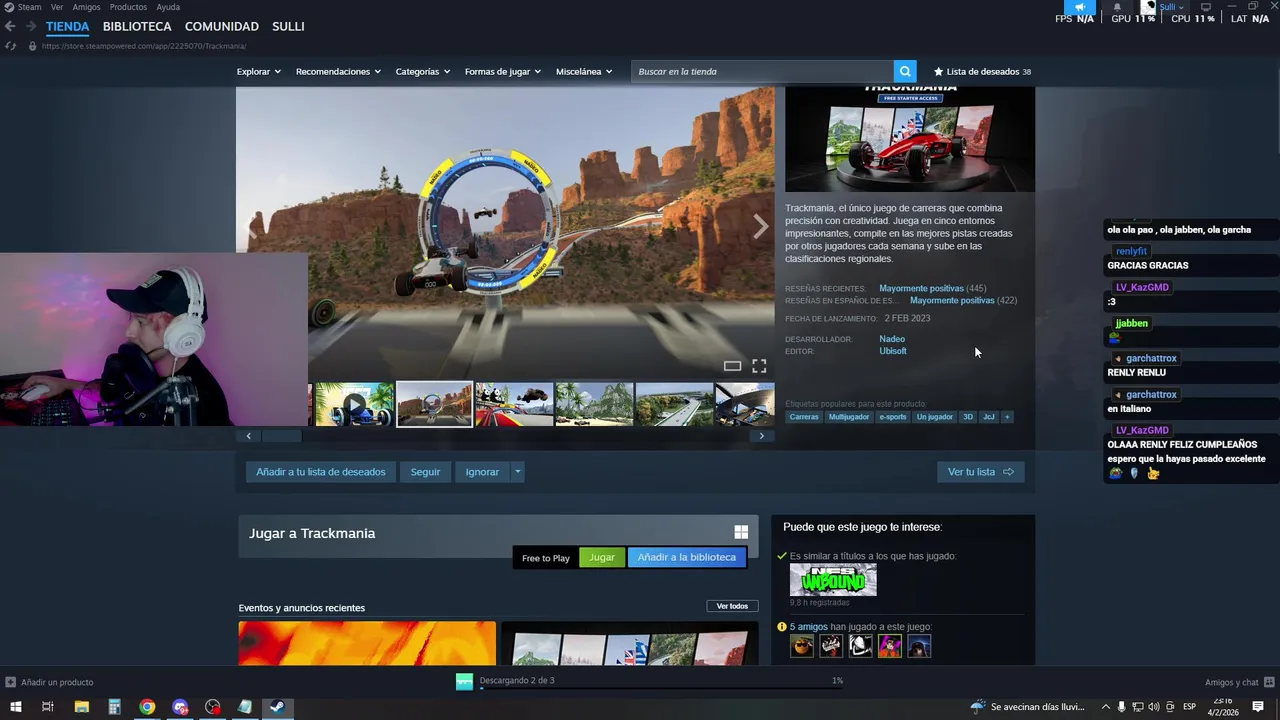
Task: Click the Añadir un producto plus icon
Action: [x=10, y=682]
